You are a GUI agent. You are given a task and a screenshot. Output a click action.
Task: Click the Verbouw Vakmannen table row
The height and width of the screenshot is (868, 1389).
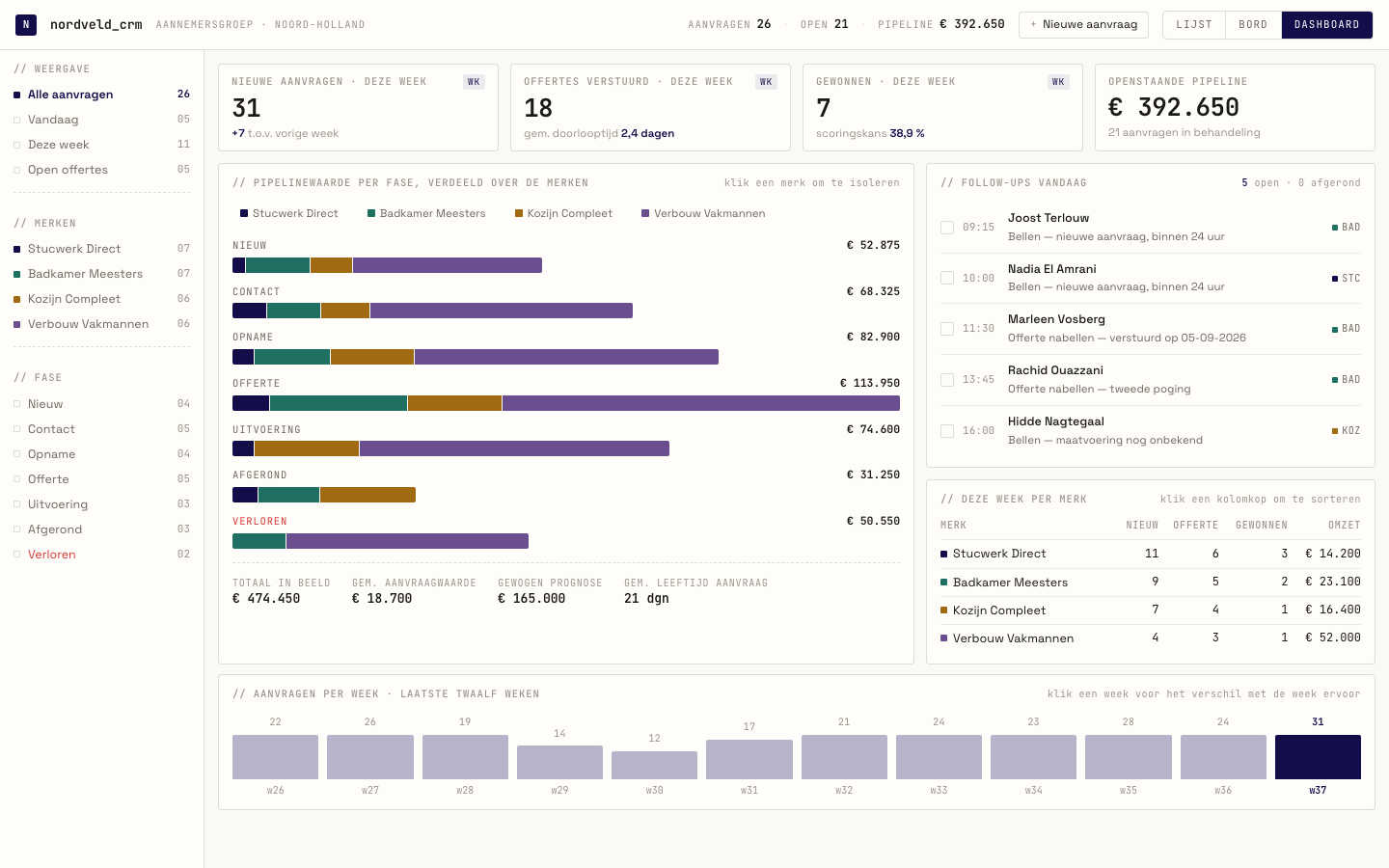click(1151, 638)
